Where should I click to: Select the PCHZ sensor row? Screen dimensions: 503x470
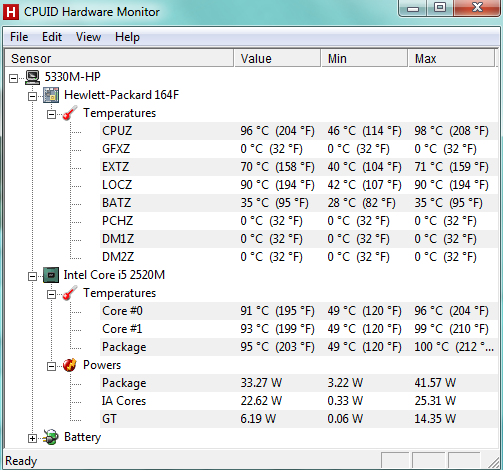(298, 221)
